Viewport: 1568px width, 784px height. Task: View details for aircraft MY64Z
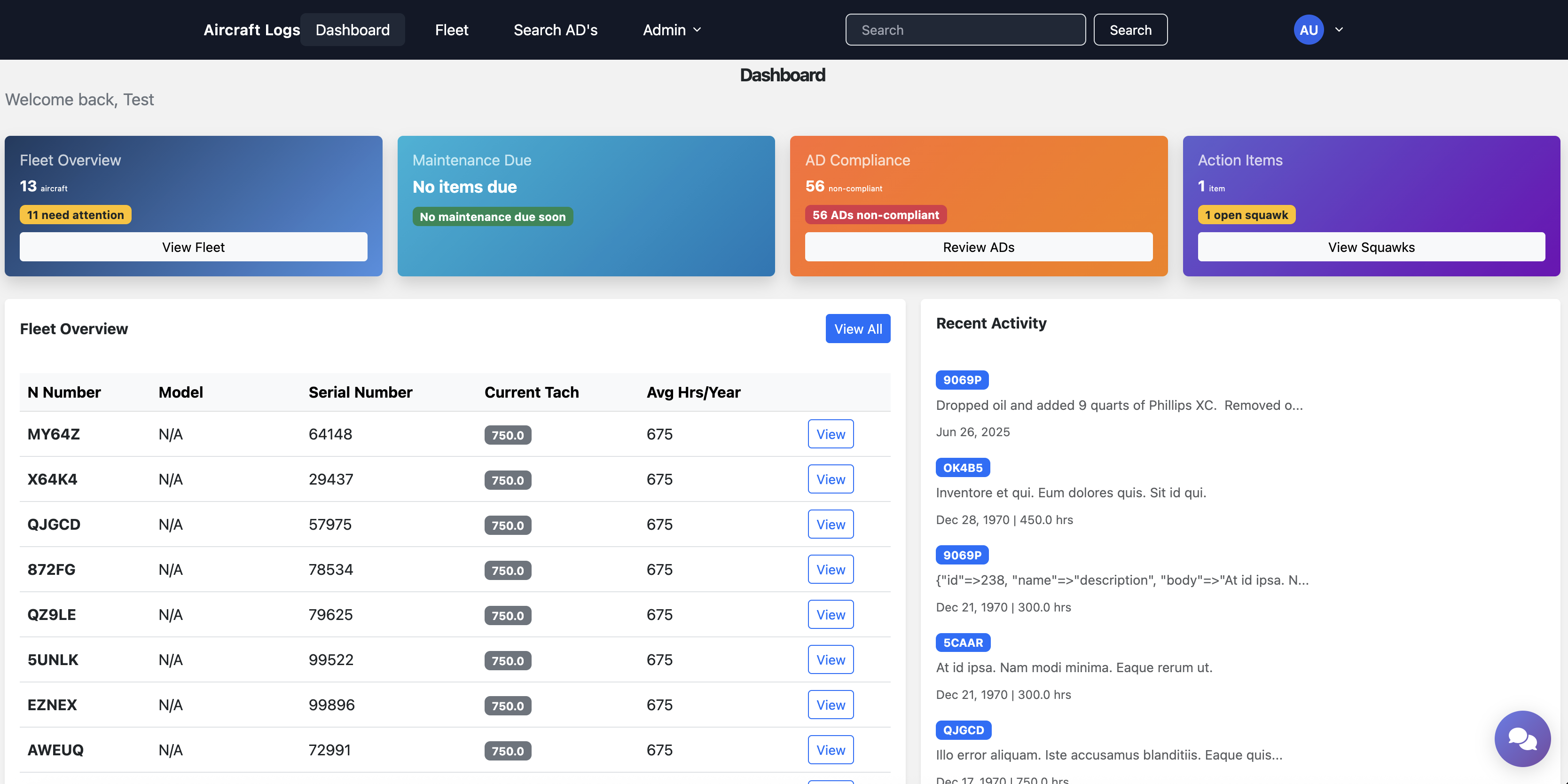pos(830,433)
